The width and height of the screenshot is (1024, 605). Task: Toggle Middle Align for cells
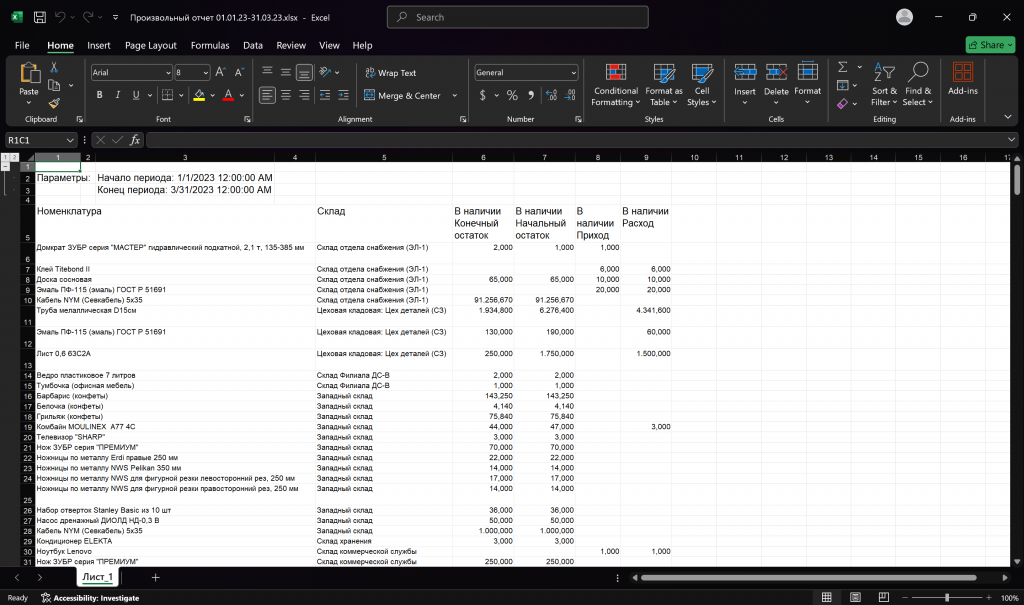(286, 72)
